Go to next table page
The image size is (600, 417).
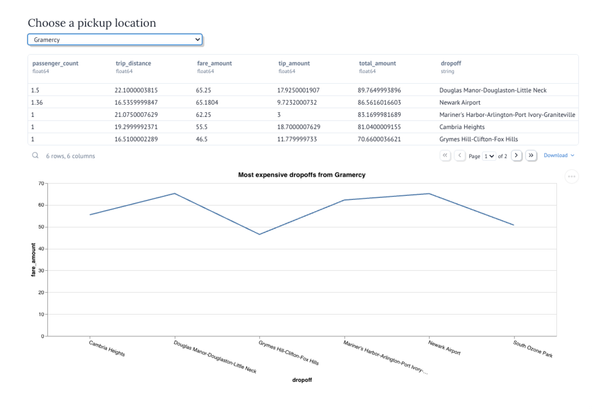point(516,156)
